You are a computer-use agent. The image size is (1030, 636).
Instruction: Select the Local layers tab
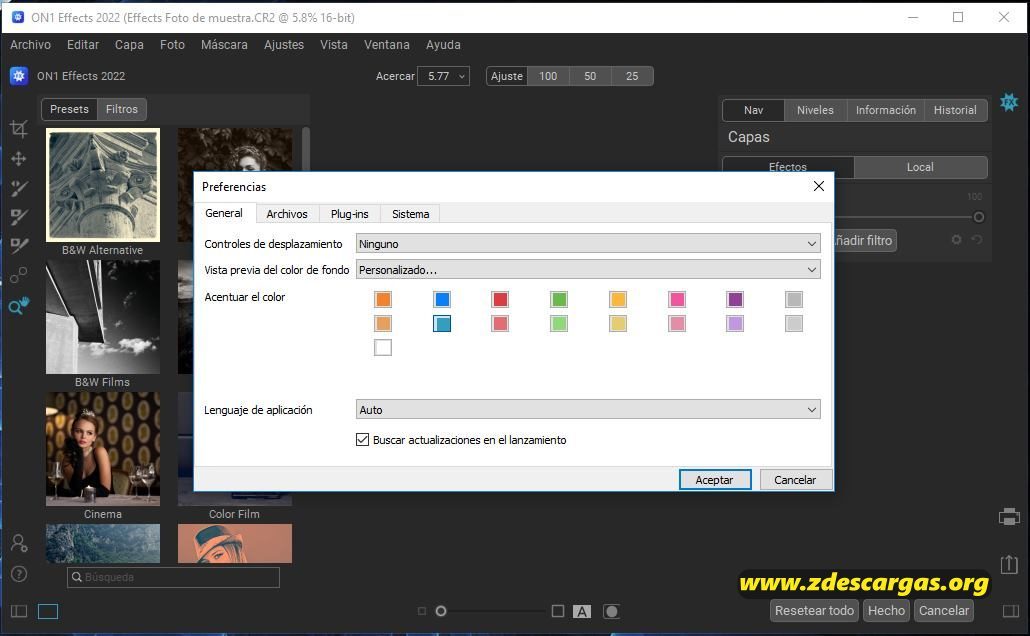pos(920,167)
